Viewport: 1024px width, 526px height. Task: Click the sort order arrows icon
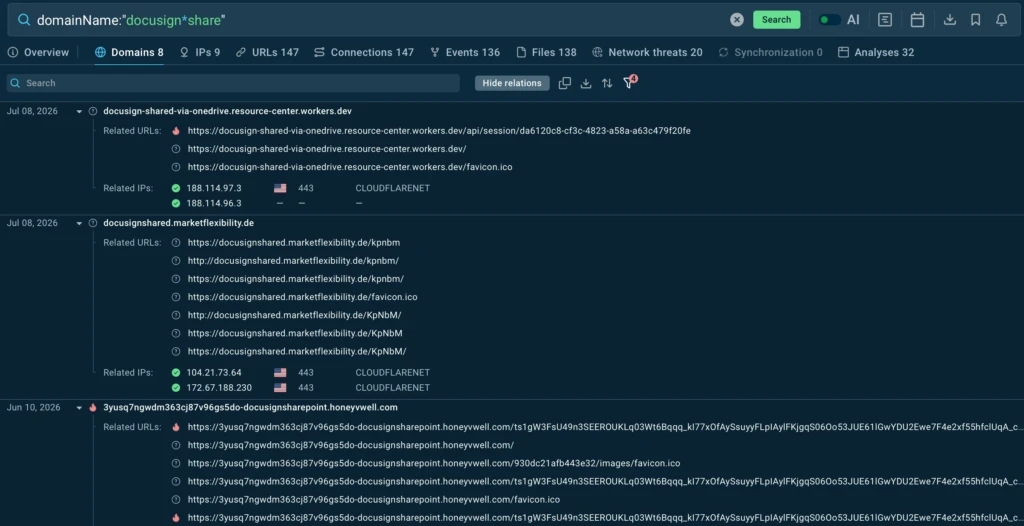[x=607, y=83]
